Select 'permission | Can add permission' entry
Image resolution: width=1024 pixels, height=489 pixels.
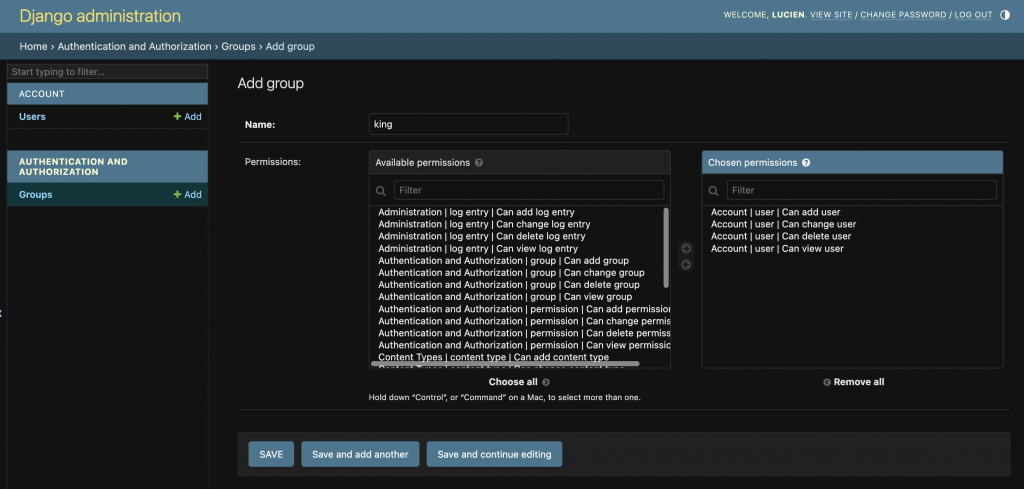tap(524, 309)
